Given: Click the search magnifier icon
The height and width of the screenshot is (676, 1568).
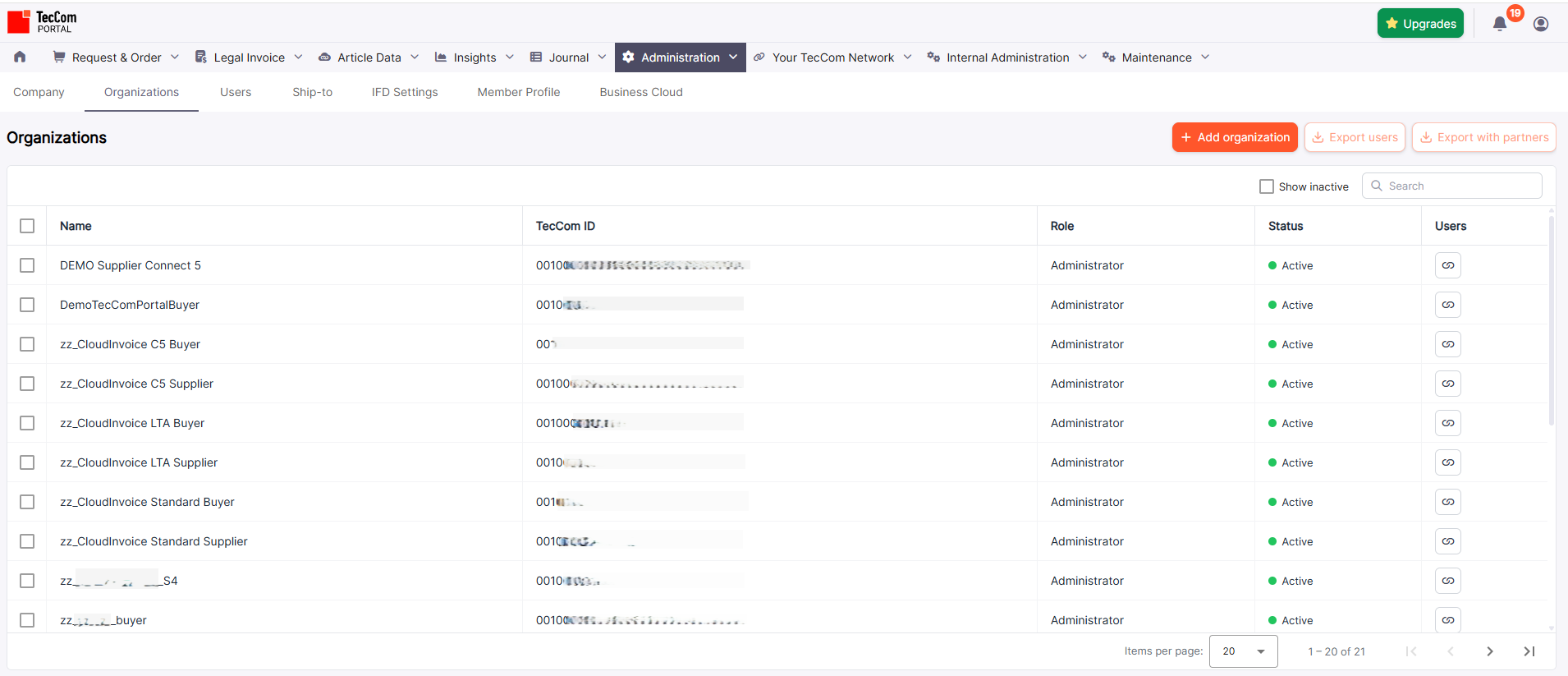Looking at the screenshot, I should click(x=1377, y=186).
